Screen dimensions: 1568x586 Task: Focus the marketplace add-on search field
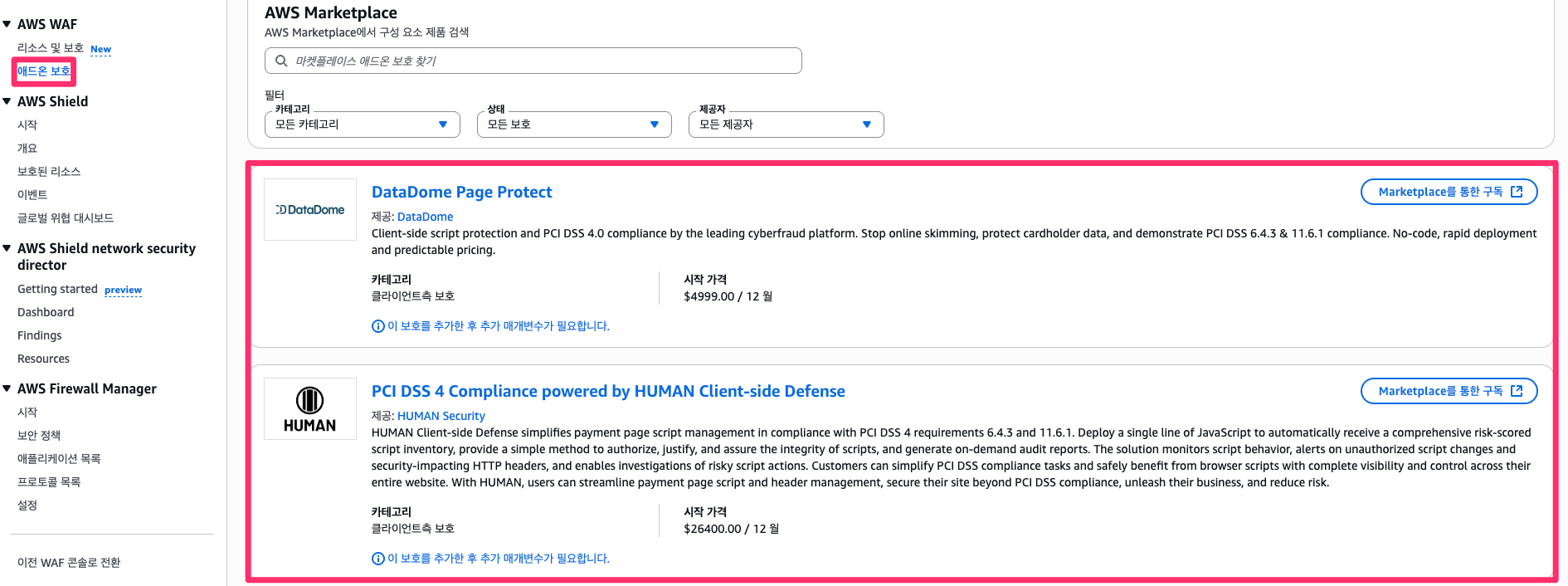pyautogui.click(x=533, y=61)
